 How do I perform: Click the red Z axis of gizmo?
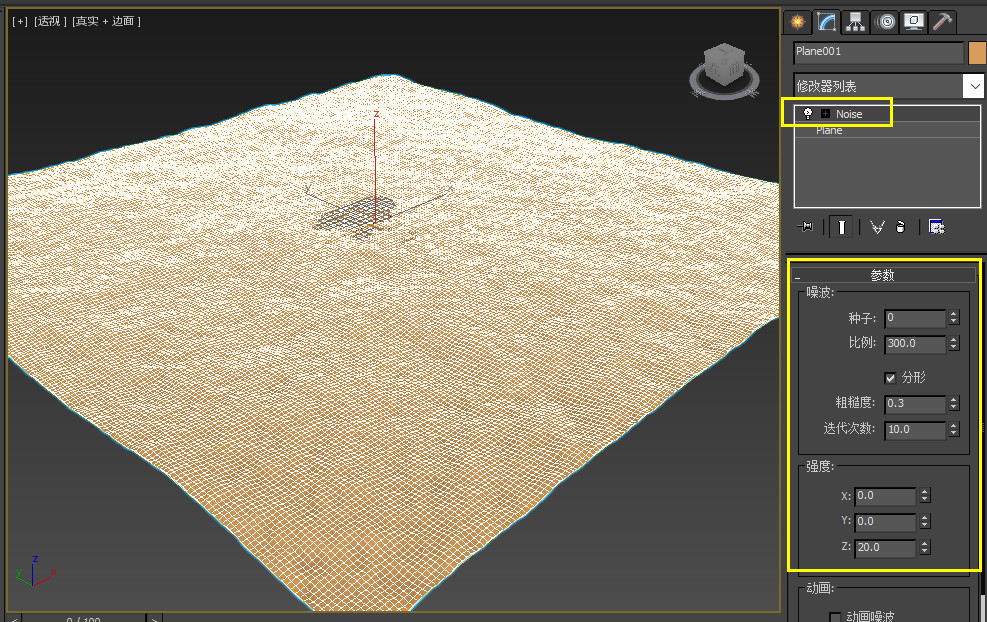[375, 167]
